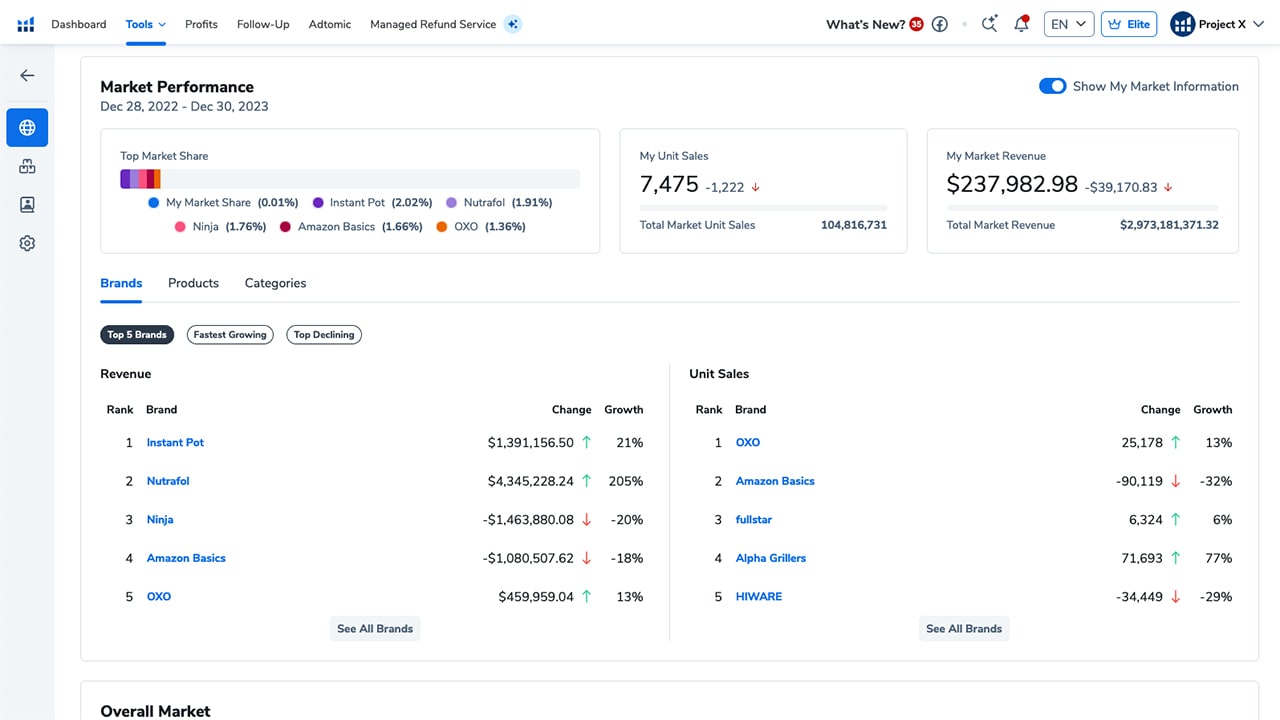Click the My Market Revenue progress bar
This screenshot has width=1280, height=720.
click(1083, 208)
